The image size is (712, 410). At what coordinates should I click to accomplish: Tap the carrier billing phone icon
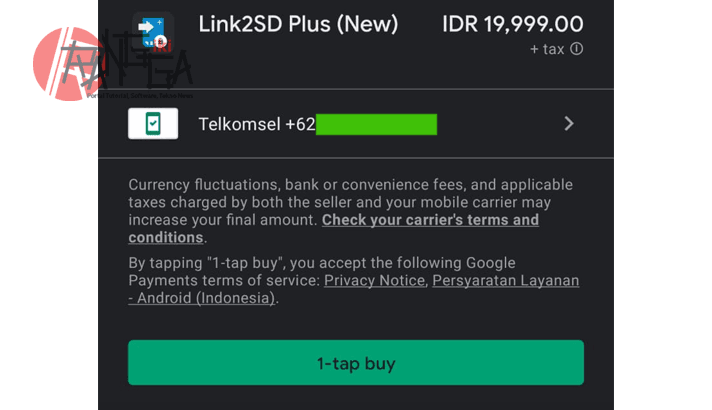(x=153, y=124)
